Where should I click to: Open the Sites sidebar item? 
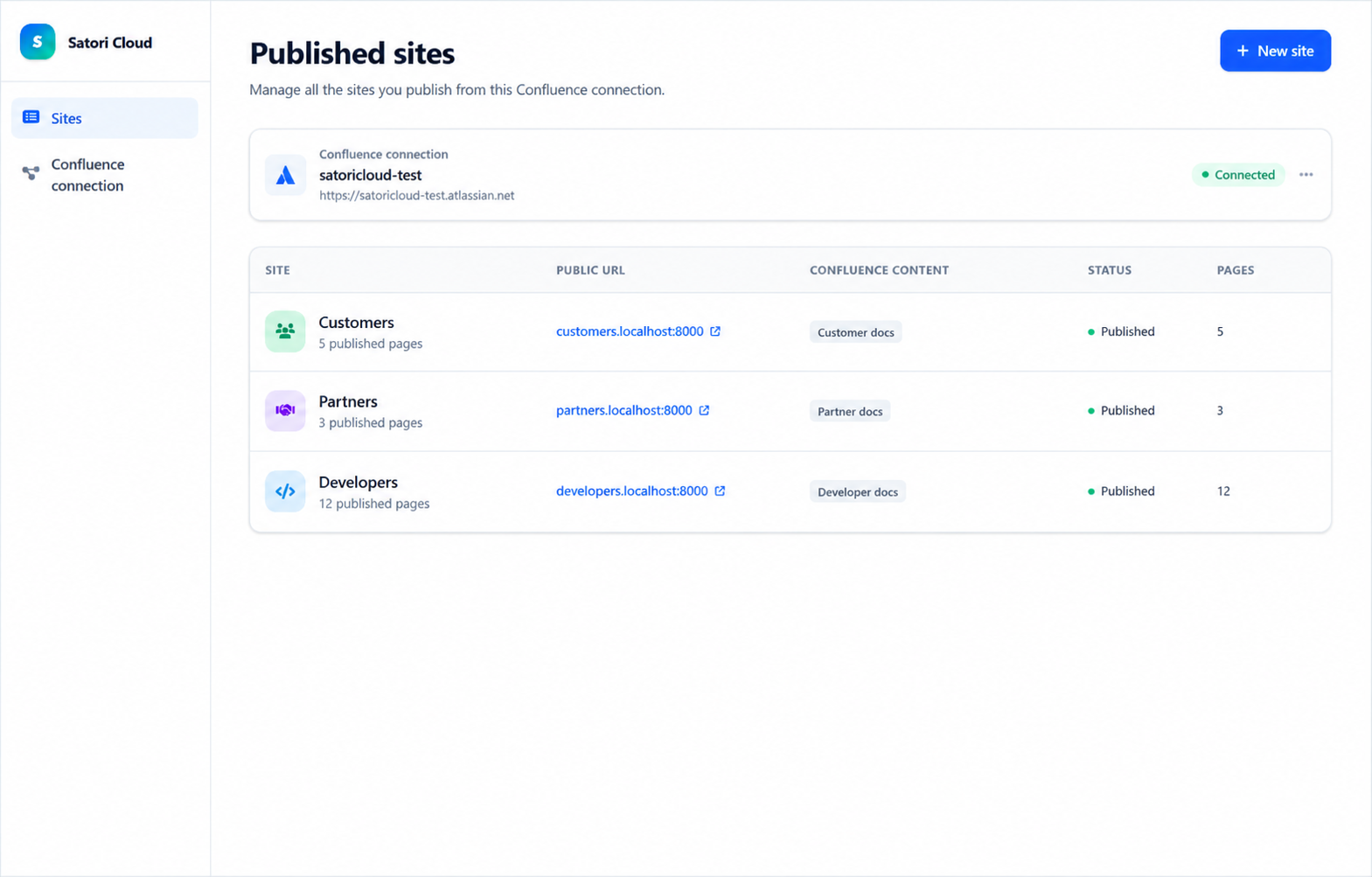[x=105, y=118]
